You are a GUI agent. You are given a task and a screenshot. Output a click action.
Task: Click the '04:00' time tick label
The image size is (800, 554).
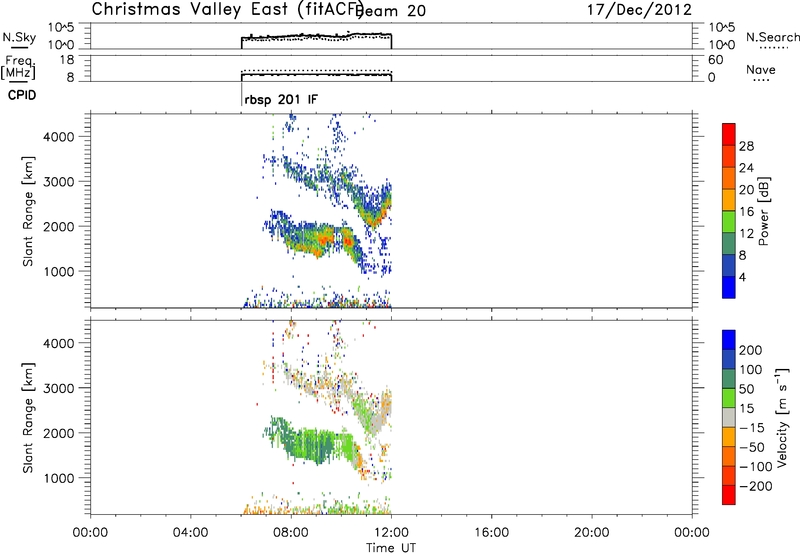pyautogui.click(x=191, y=533)
